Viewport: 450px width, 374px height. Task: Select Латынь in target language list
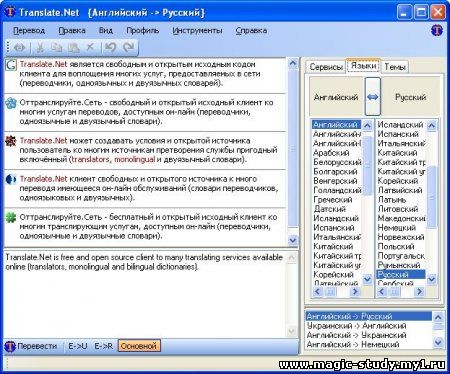click(x=401, y=200)
